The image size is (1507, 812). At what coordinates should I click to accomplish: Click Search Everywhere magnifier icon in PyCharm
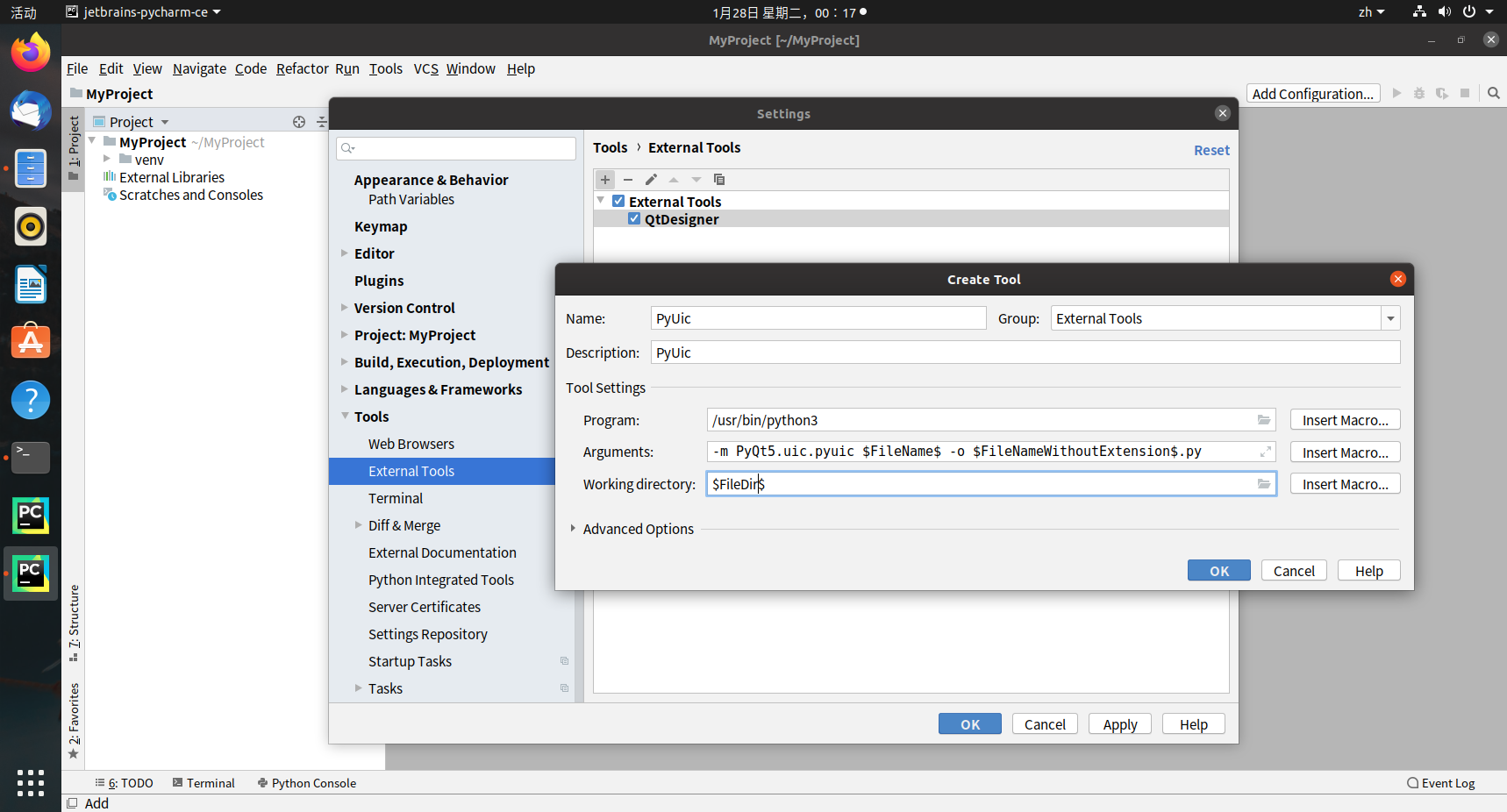coord(1493,93)
